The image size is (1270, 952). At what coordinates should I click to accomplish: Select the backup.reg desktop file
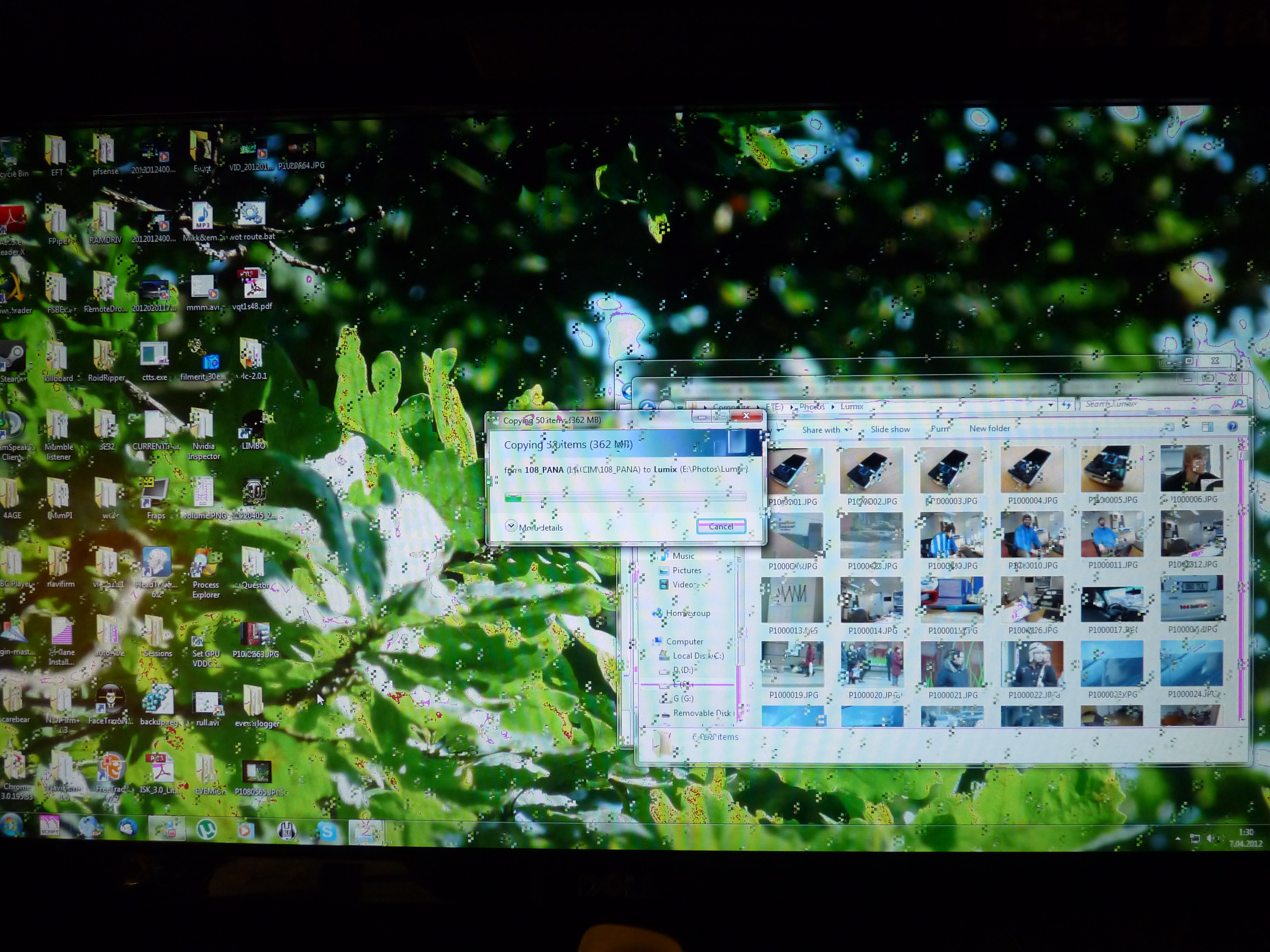158,705
